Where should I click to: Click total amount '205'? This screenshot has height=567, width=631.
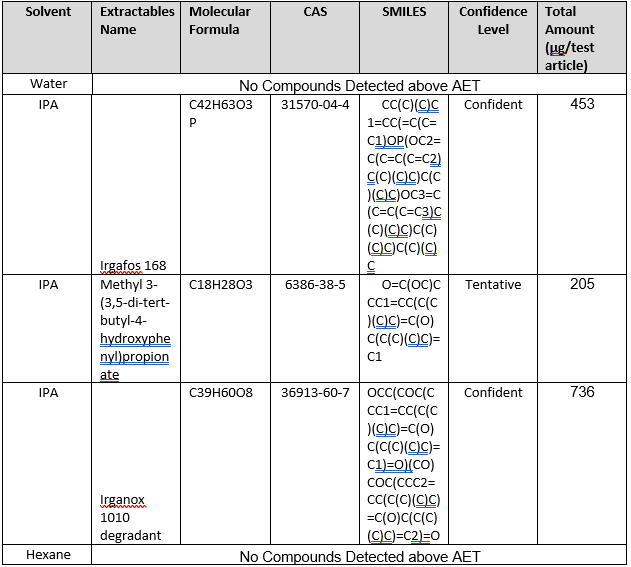tap(582, 284)
